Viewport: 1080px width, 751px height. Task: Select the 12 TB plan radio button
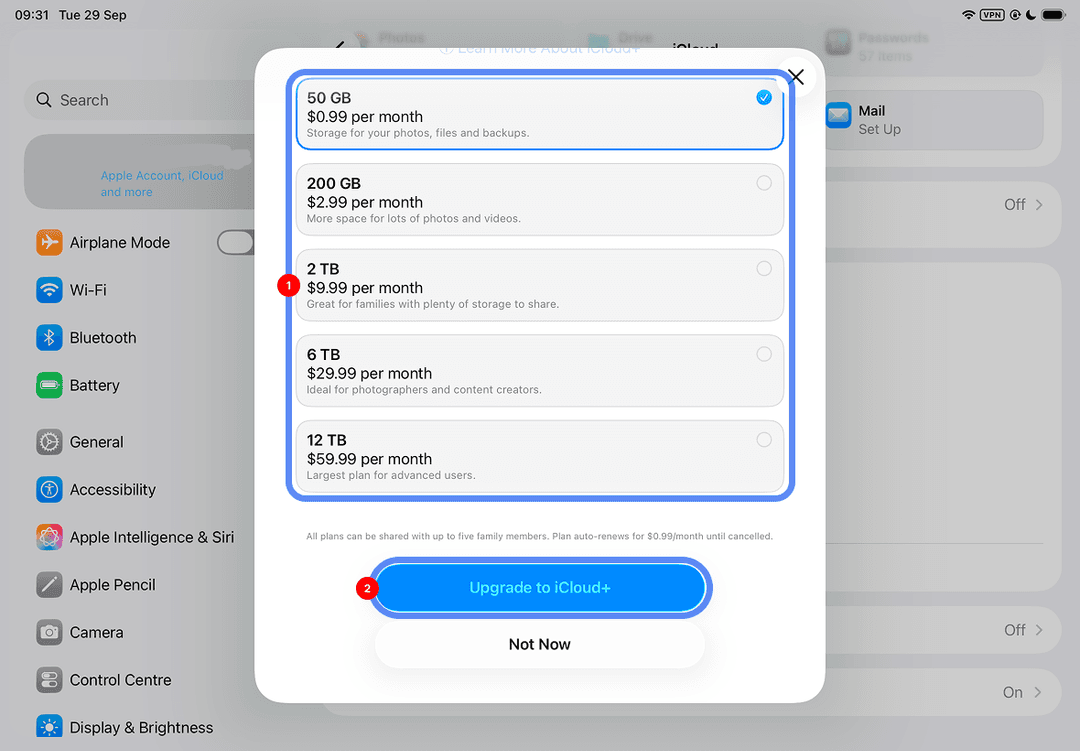tap(764, 440)
